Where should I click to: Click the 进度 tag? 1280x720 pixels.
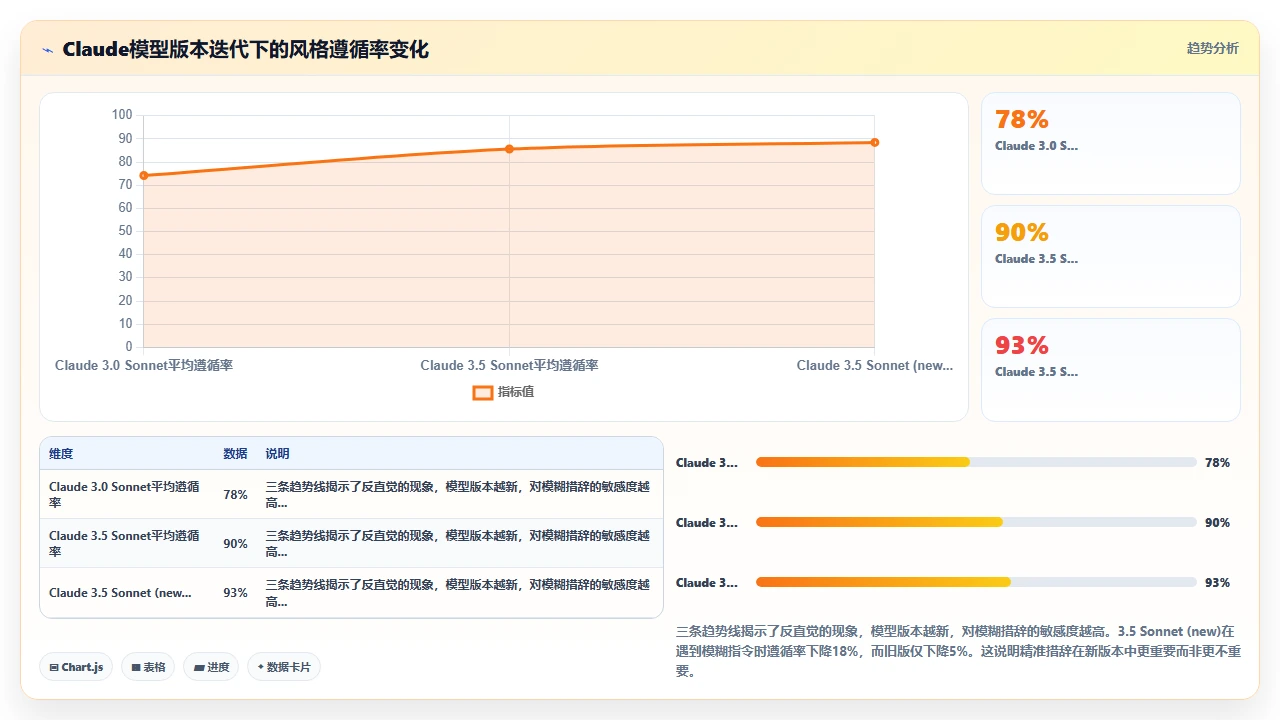pos(211,667)
